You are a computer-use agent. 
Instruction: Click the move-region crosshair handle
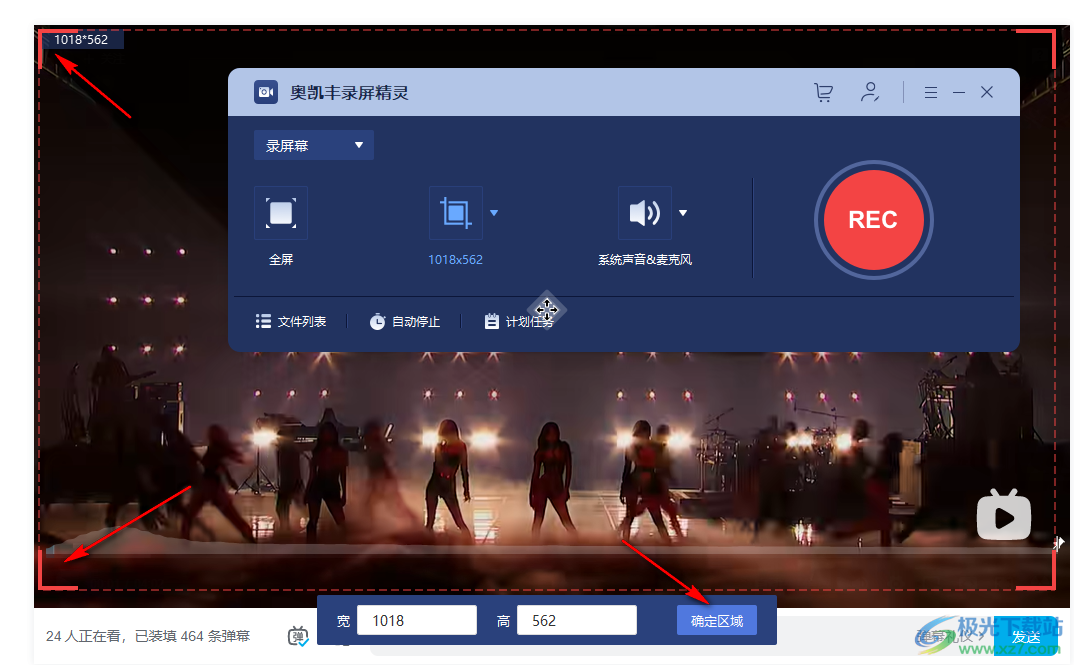tap(547, 310)
